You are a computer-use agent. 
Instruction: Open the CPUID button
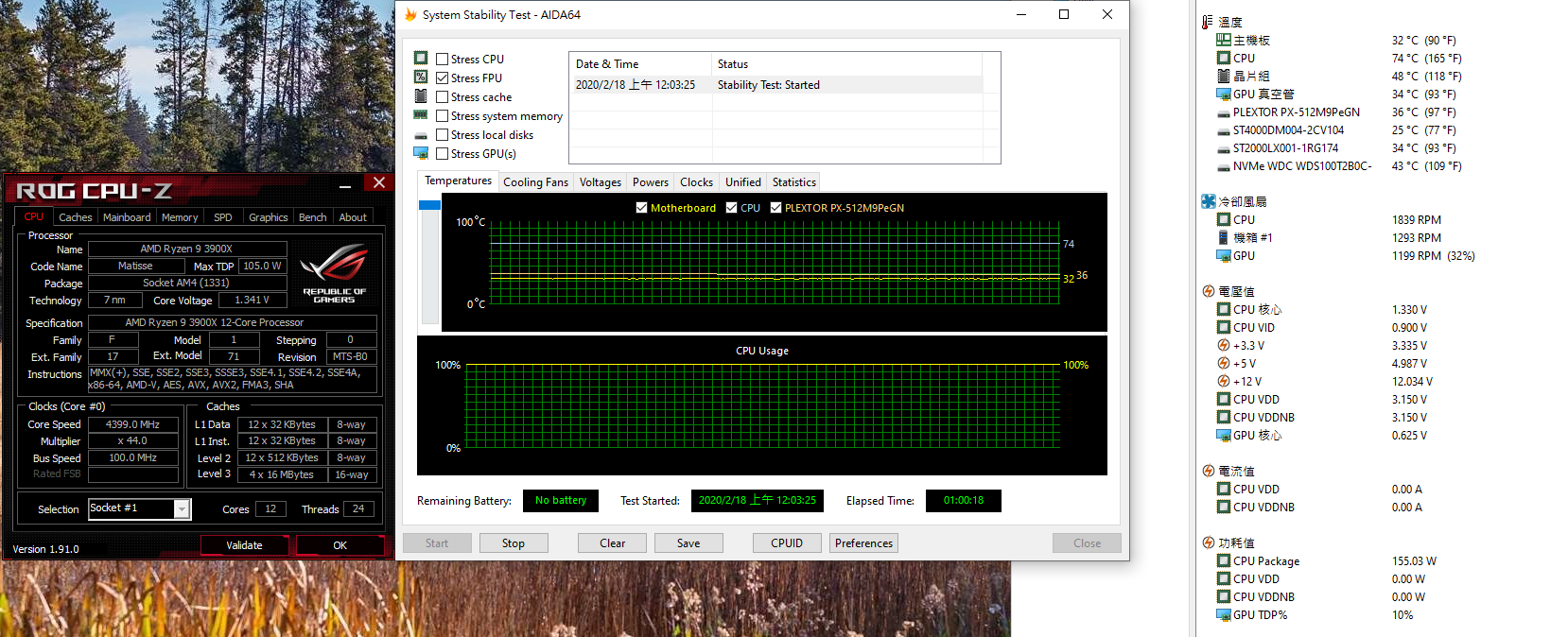point(787,543)
